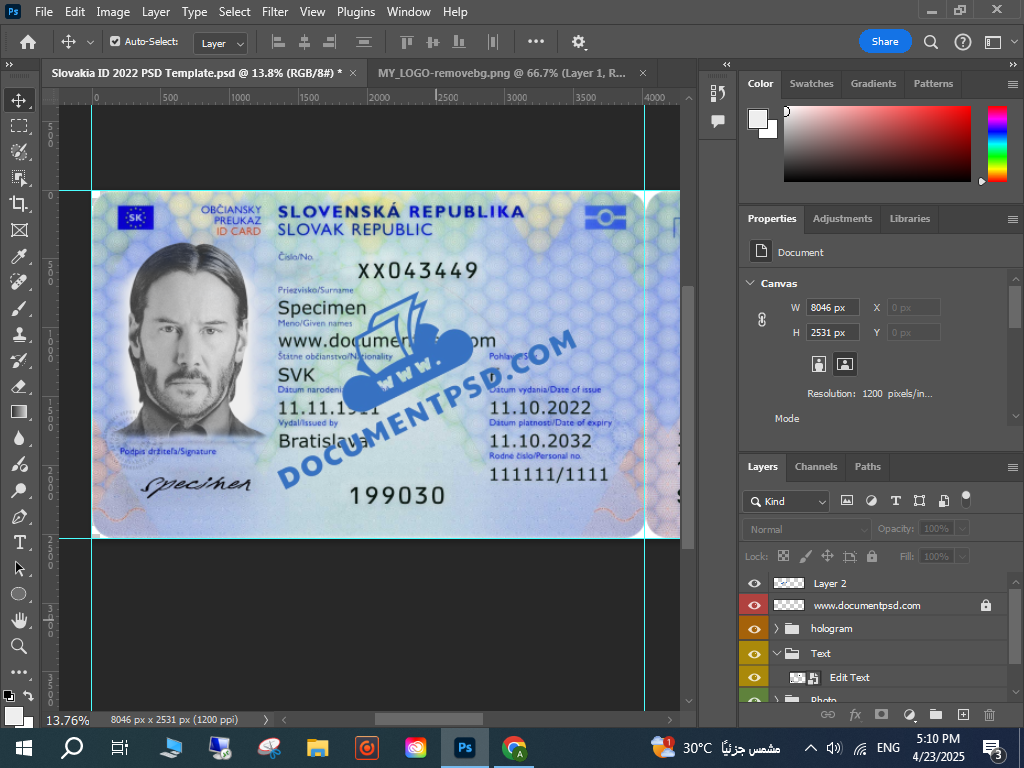The width and height of the screenshot is (1024, 768).
Task: Toggle the Auto-Select checkbox
Action: (115, 41)
